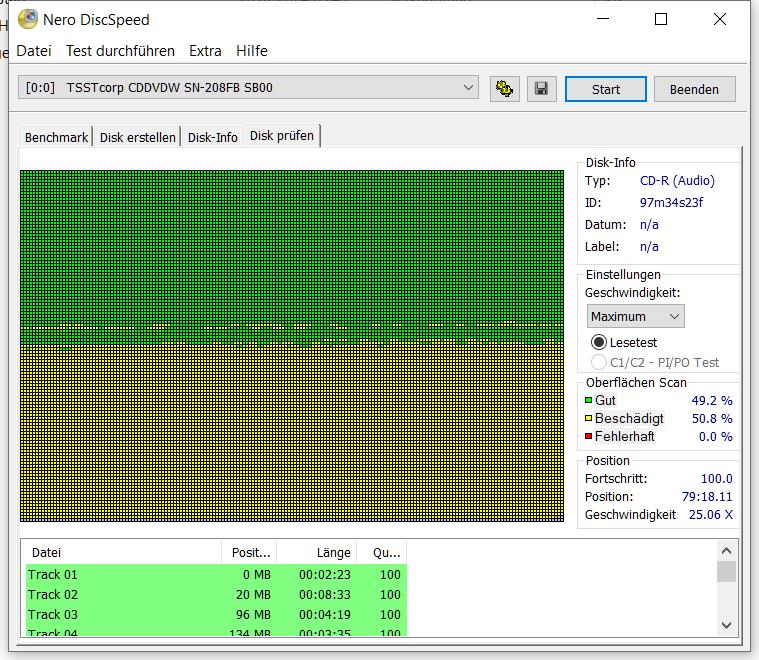The width and height of the screenshot is (759, 660).
Task: Select the Track 01 row
Action: [216, 574]
